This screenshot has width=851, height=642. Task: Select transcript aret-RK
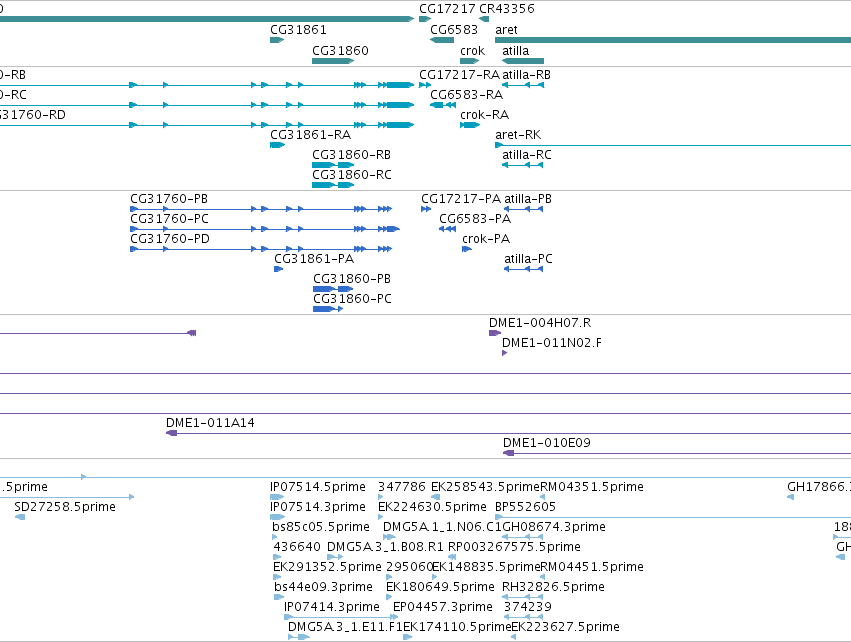(518, 135)
